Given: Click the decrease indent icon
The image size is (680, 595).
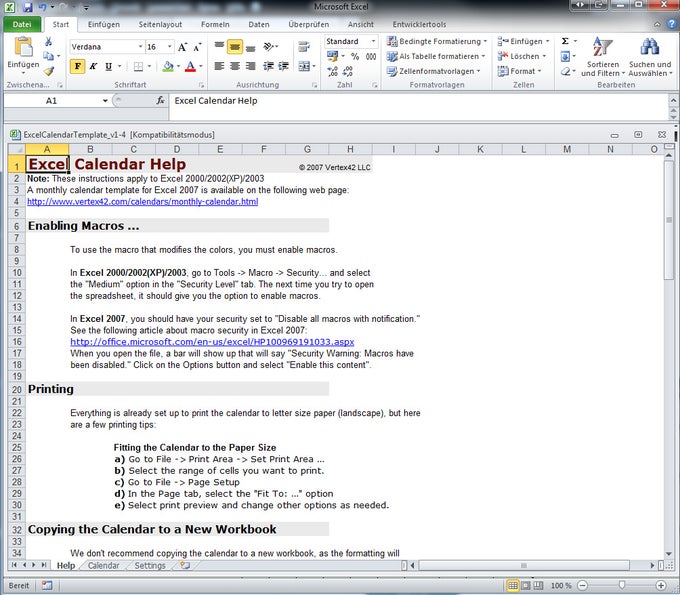Looking at the screenshot, I should (268, 66).
